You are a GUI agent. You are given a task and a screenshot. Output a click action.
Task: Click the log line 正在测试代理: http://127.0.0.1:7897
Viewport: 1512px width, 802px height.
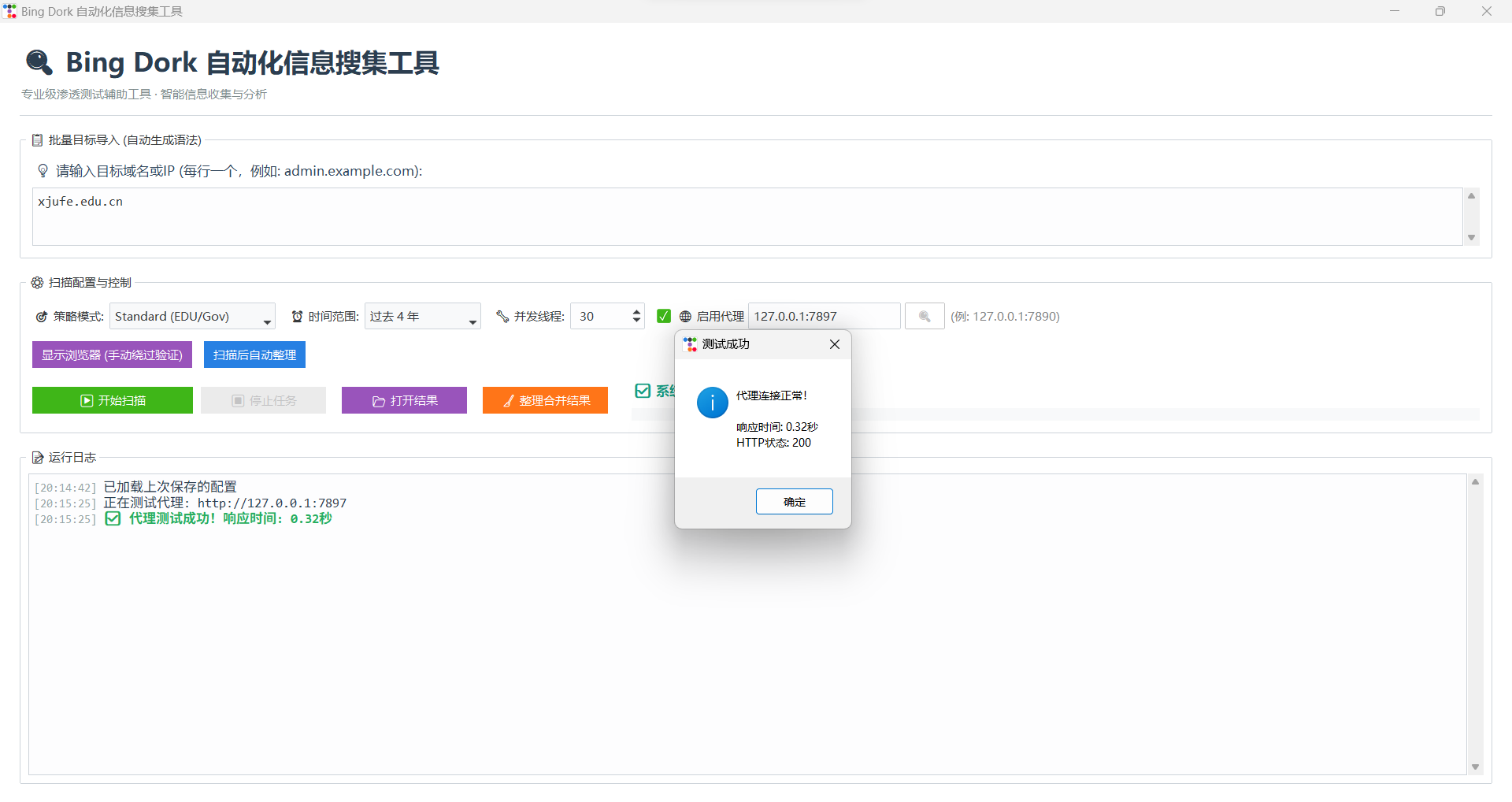tap(225, 503)
